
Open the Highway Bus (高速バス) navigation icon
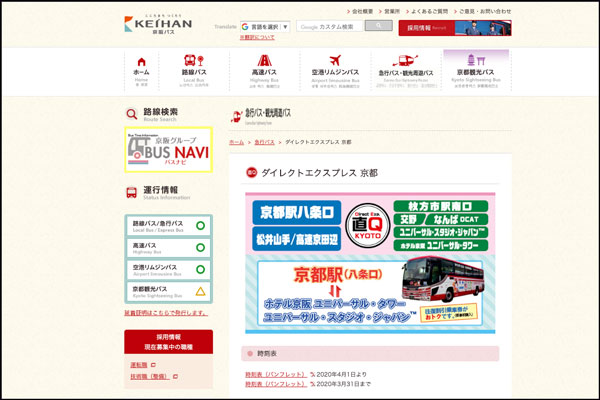click(x=265, y=69)
